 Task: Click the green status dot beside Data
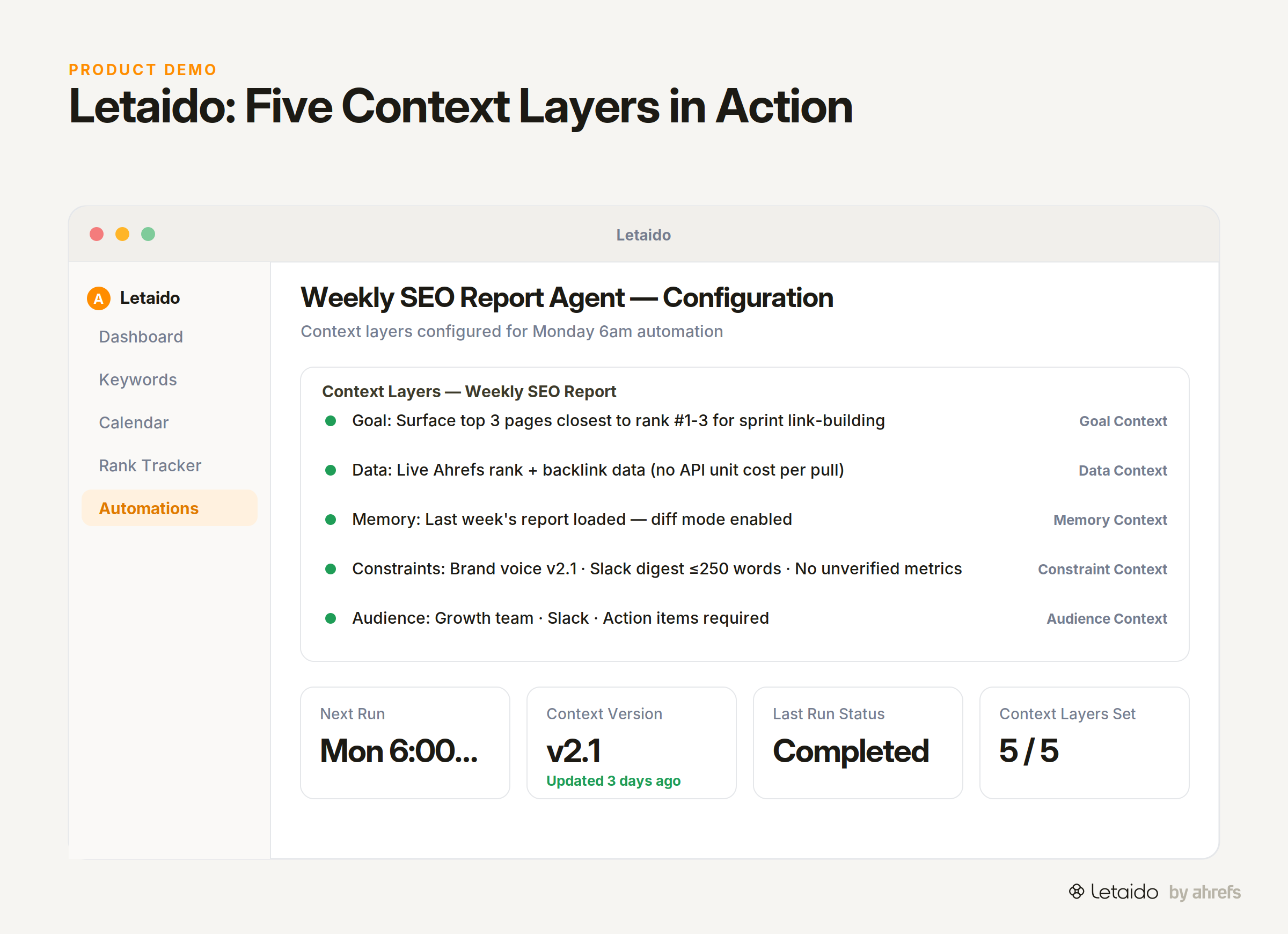click(331, 470)
